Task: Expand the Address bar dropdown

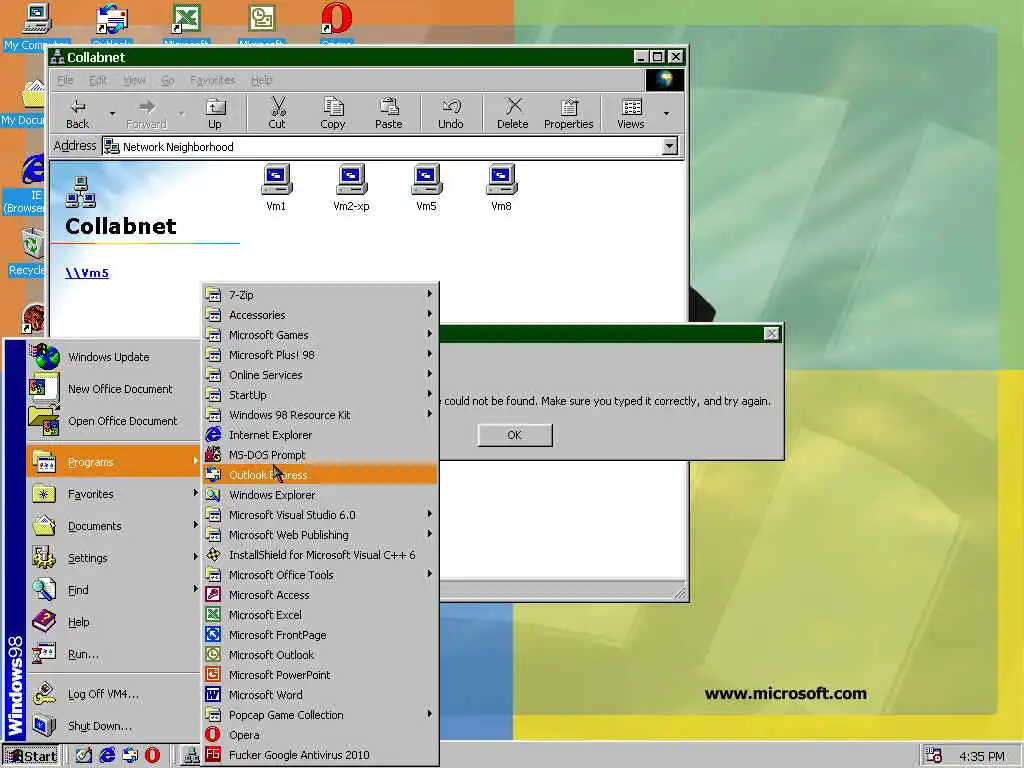Action: tap(669, 146)
